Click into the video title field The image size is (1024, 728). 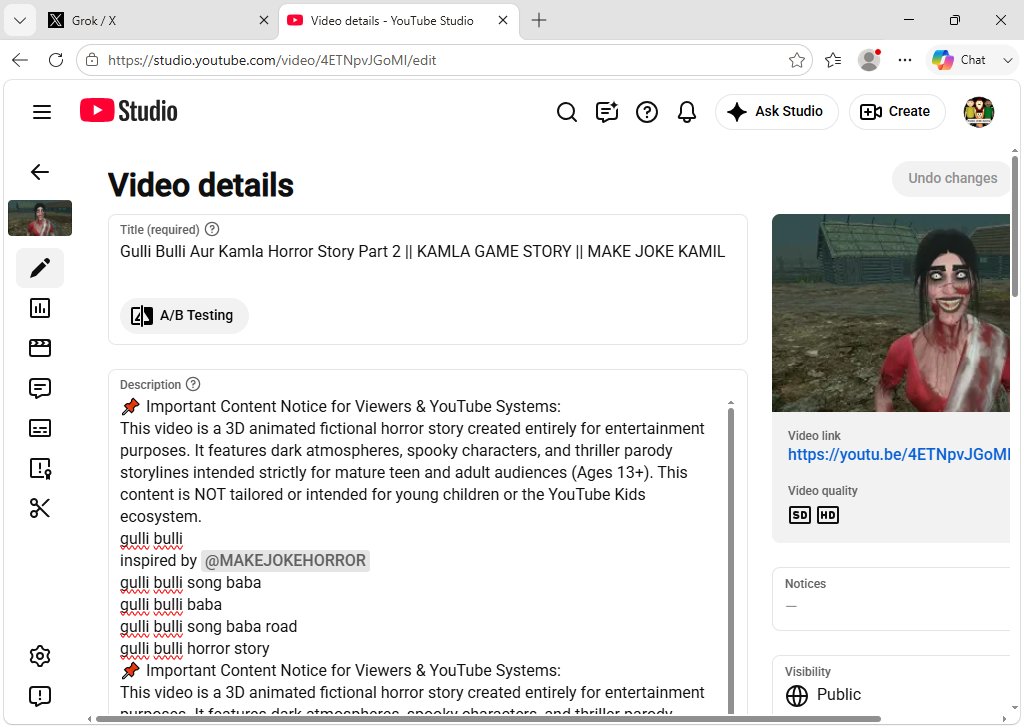427,252
